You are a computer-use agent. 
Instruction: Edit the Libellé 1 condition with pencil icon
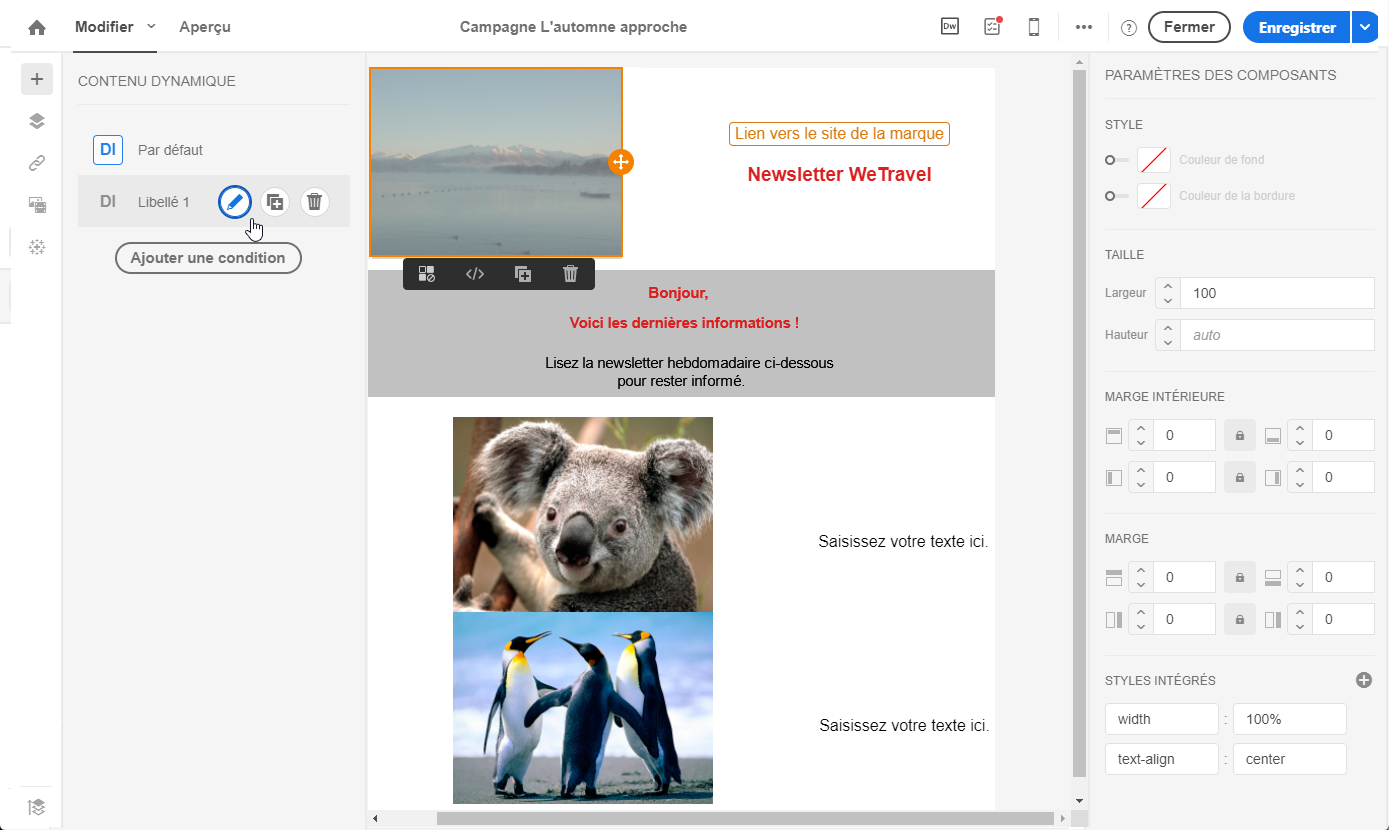235,202
